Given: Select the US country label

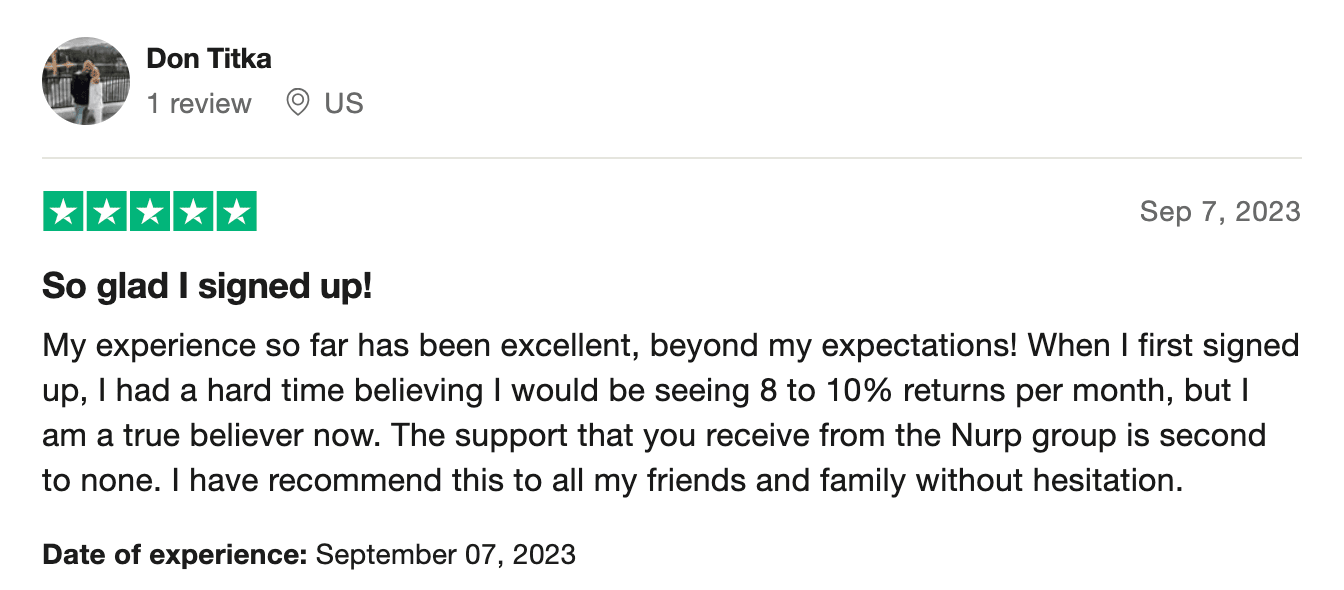Looking at the screenshot, I should [x=344, y=103].
